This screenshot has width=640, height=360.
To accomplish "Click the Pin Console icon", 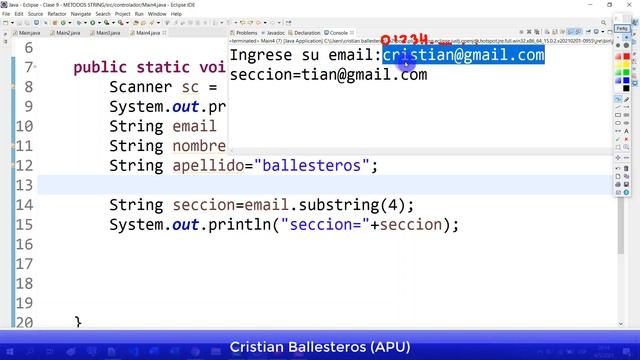I will tap(588, 31).
